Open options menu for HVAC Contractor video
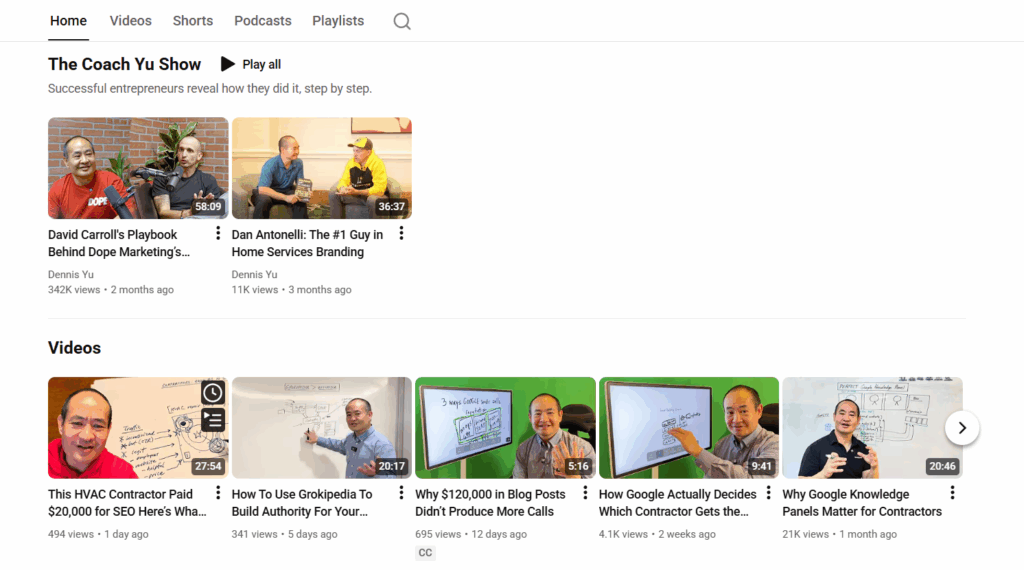 point(218,493)
